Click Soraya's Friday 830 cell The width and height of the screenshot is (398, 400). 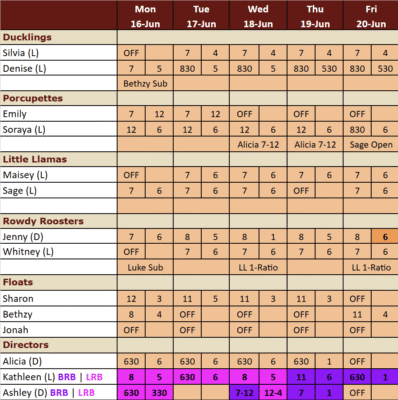tap(357, 130)
